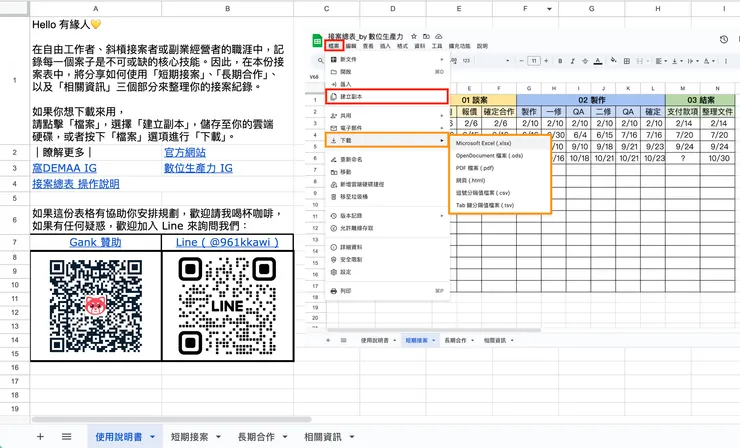Choose 重新命名 in the tutorial image file menu
This screenshot has height=448, width=740.
point(387,160)
